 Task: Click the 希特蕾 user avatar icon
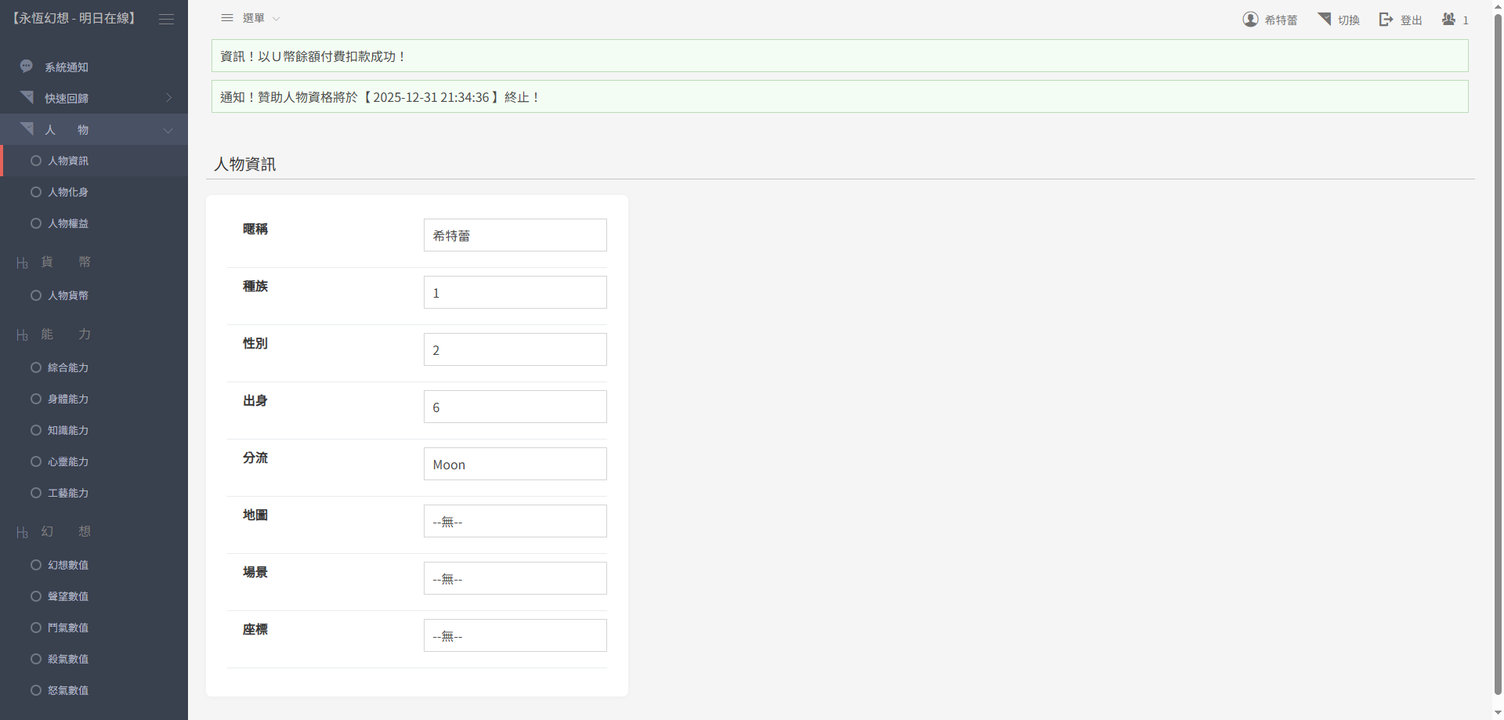pos(1250,19)
